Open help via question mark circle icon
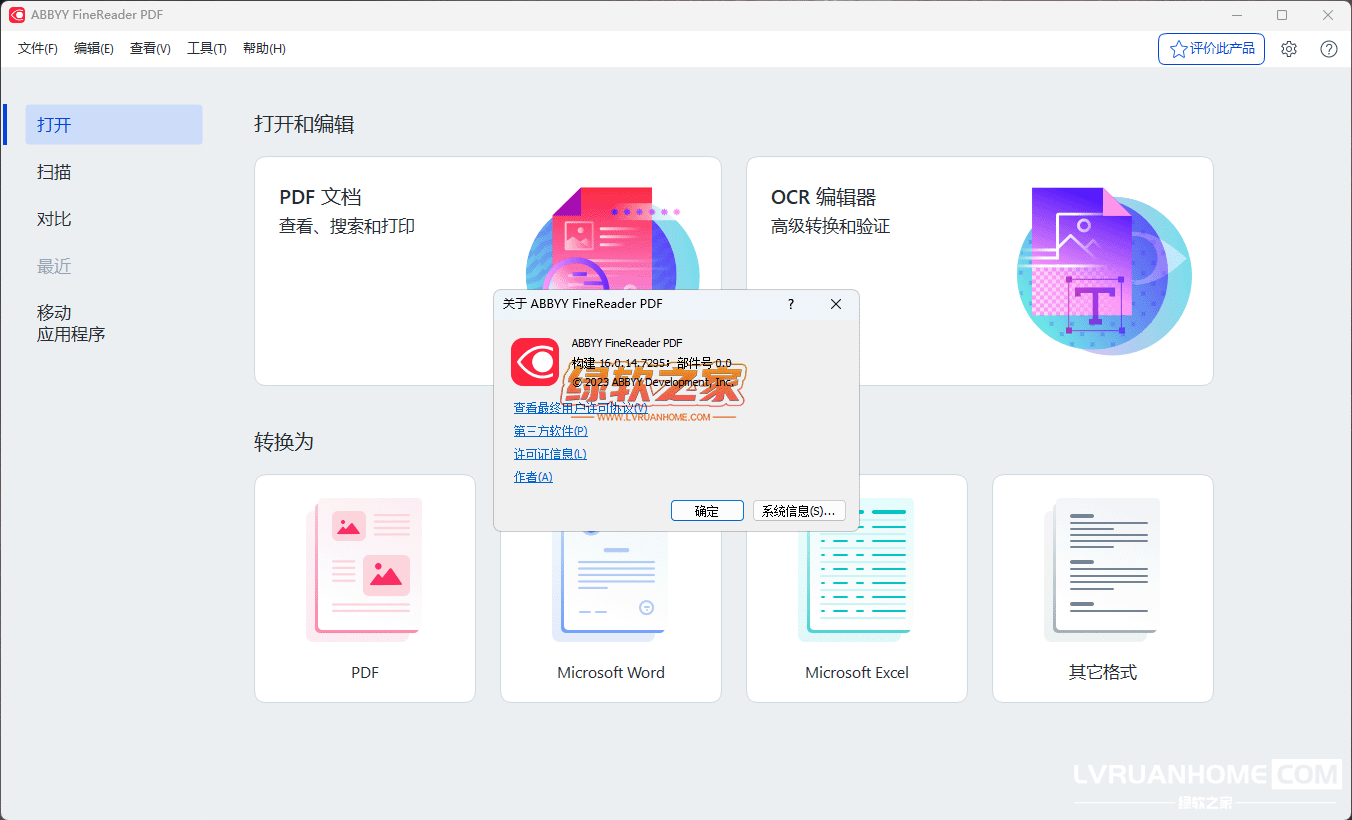 pos(1329,49)
